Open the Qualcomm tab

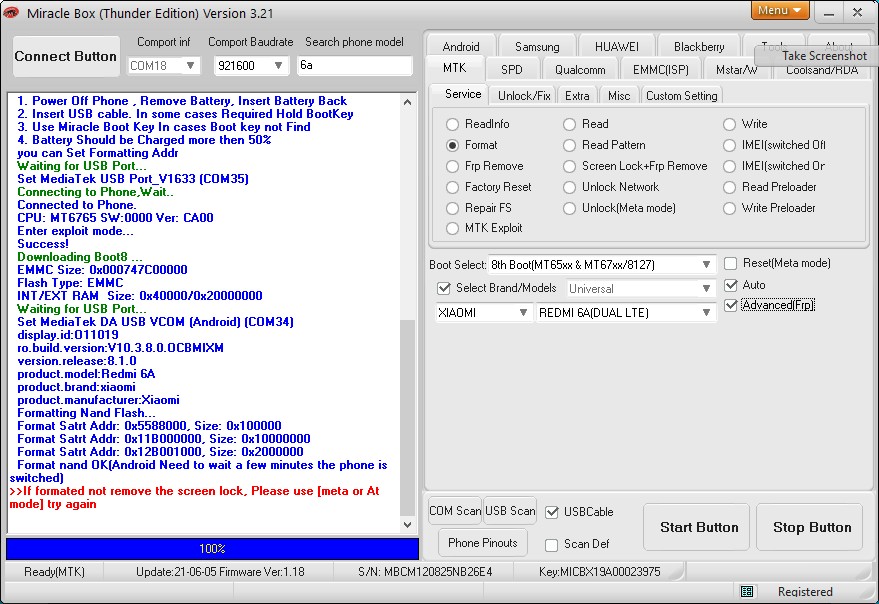[580, 70]
